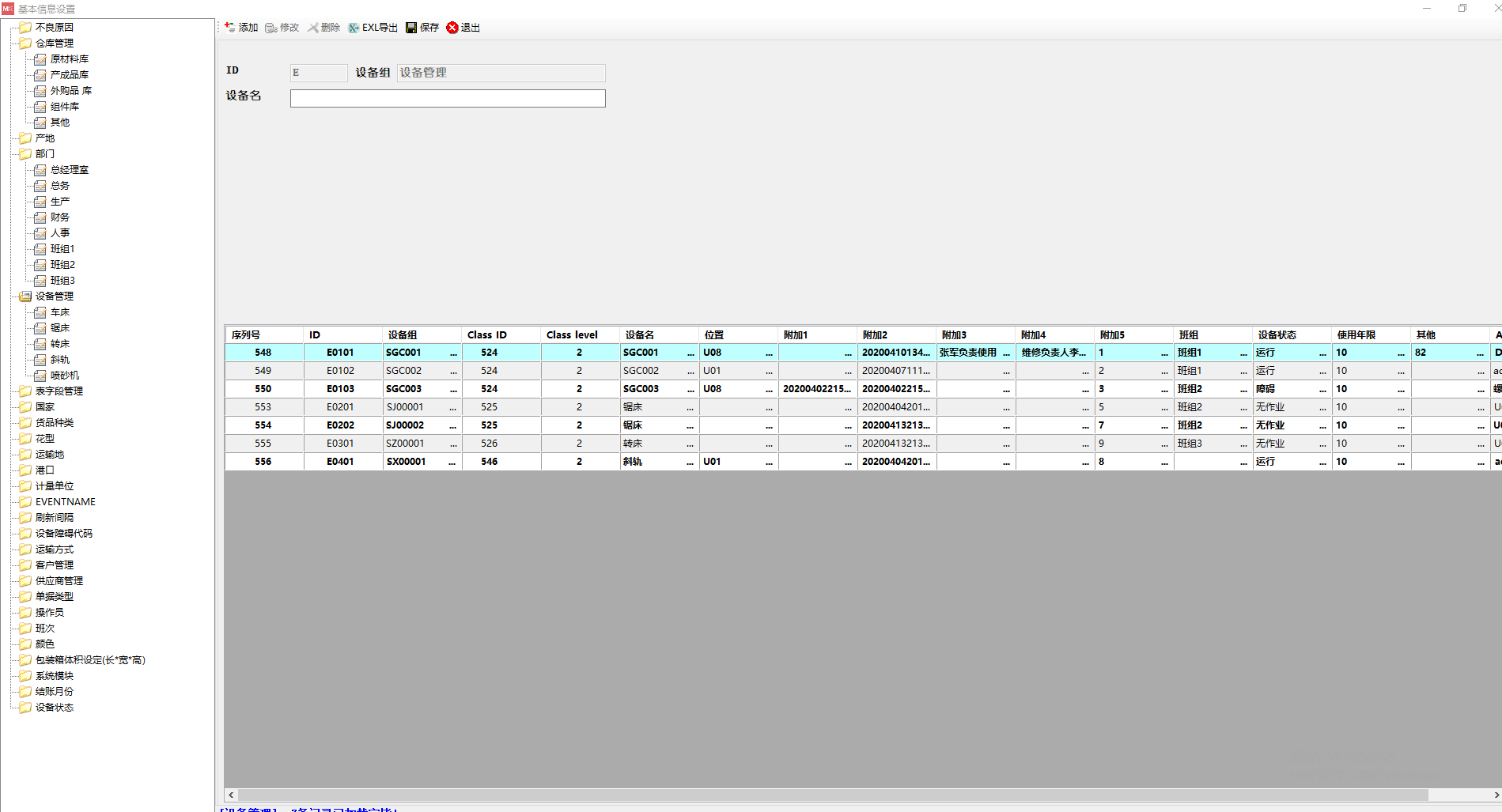Viewport: 1502px width, 812px height.
Task: Click the 喷砂机 item icon
Action: click(40, 376)
